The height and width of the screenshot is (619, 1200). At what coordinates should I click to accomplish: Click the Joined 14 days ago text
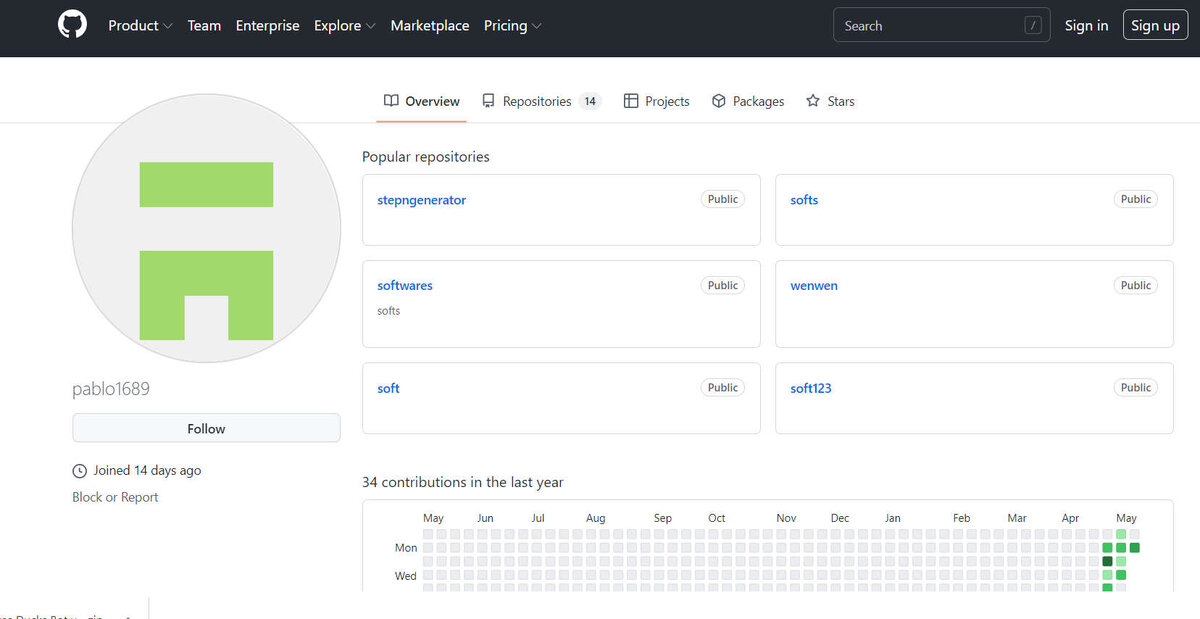(x=147, y=470)
